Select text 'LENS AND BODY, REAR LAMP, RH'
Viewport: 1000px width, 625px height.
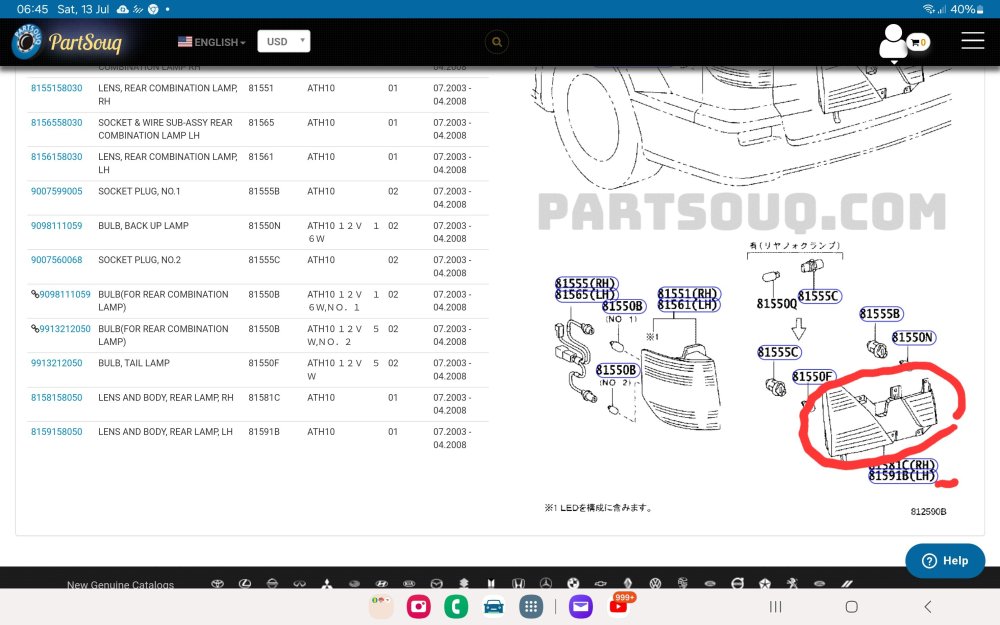tap(166, 397)
